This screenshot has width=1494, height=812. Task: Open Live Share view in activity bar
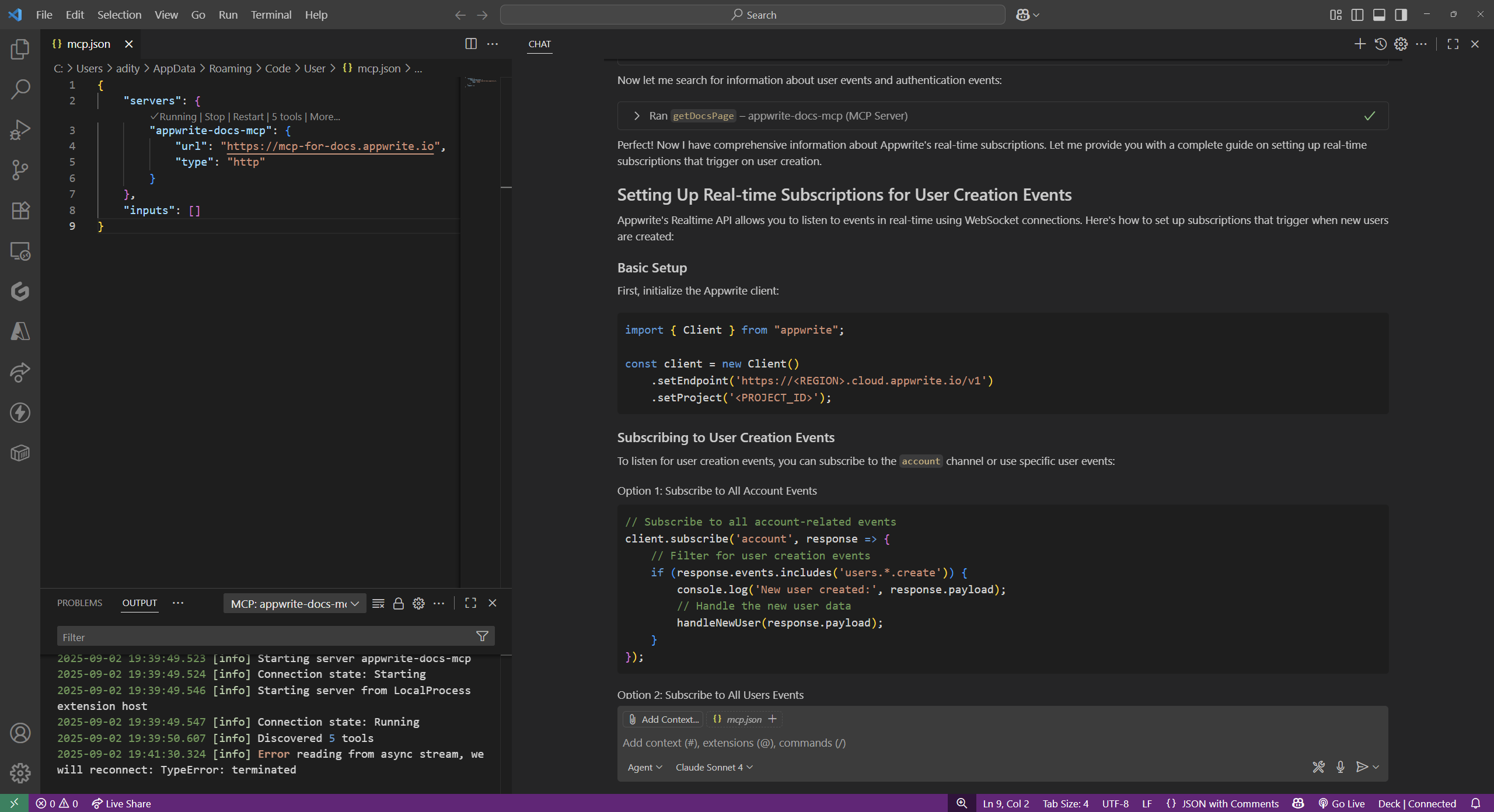click(x=20, y=372)
